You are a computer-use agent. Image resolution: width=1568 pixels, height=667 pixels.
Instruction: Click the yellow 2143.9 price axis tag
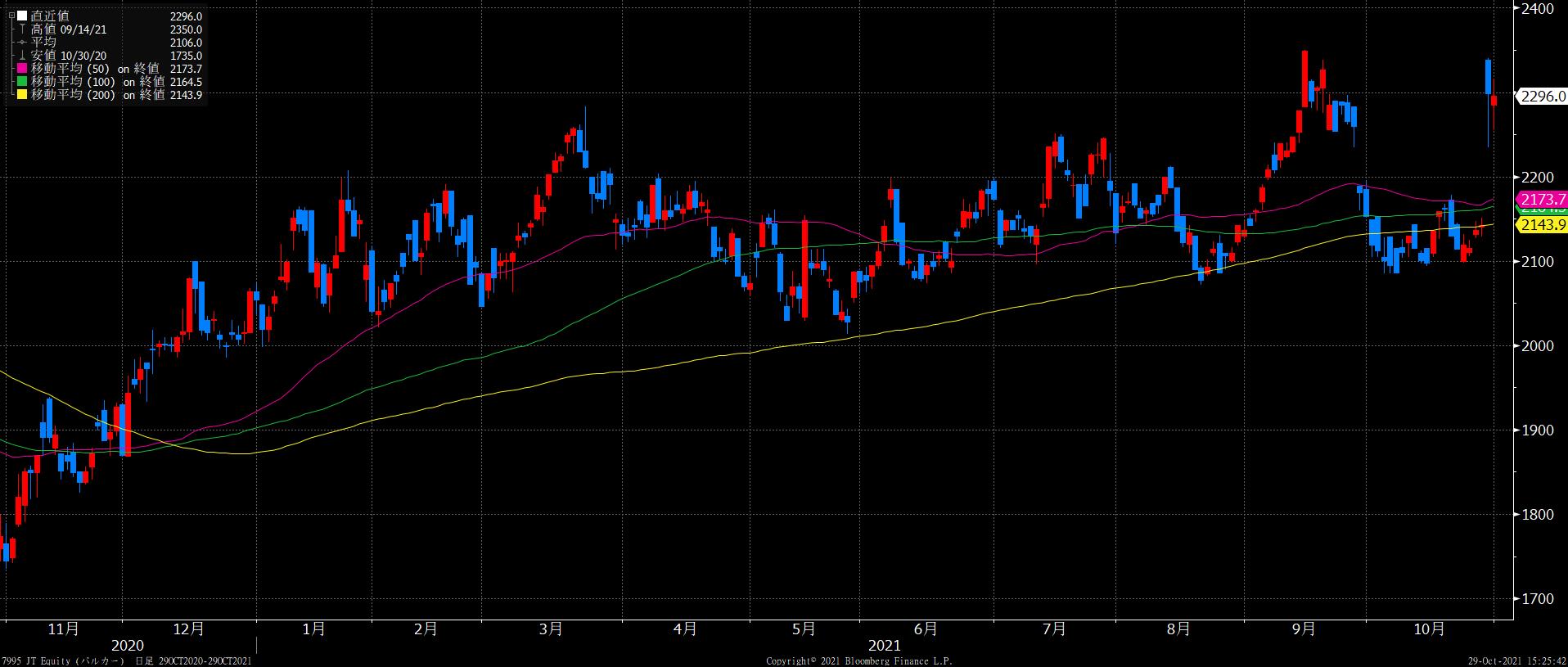pos(1542,225)
